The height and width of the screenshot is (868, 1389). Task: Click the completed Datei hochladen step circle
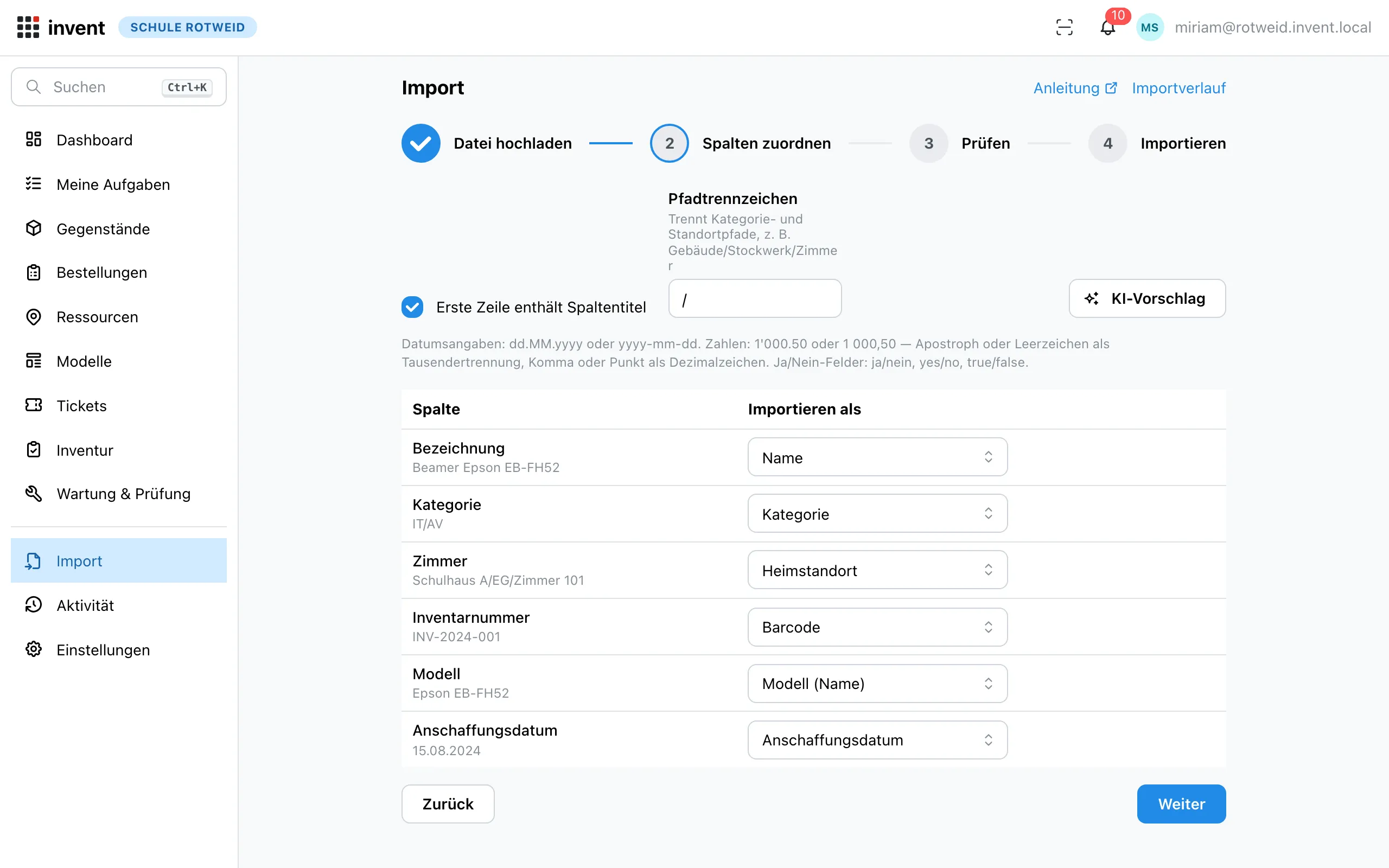[420, 143]
